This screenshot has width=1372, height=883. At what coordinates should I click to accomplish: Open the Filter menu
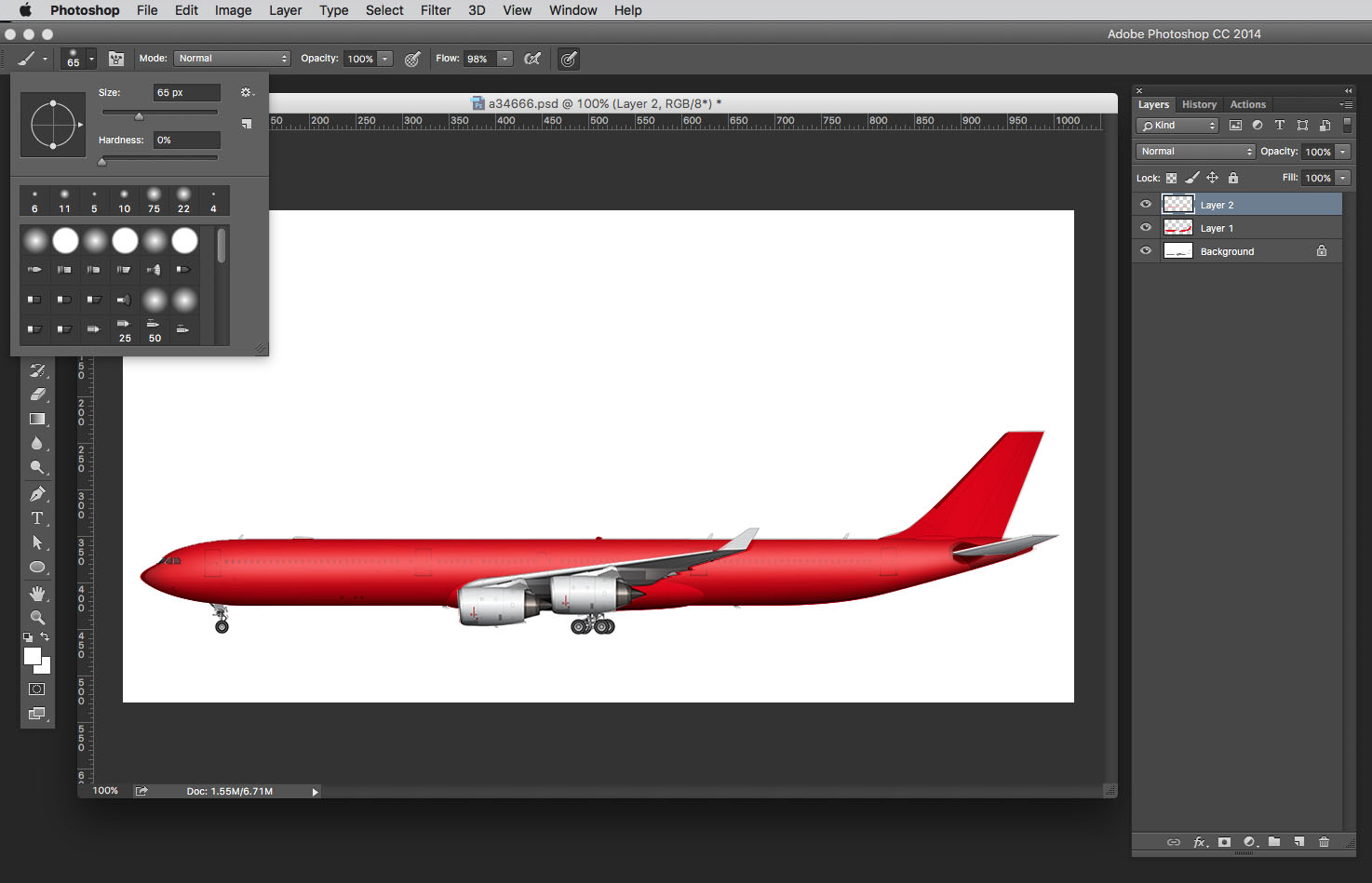pyautogui.click(x=435, y=10)
